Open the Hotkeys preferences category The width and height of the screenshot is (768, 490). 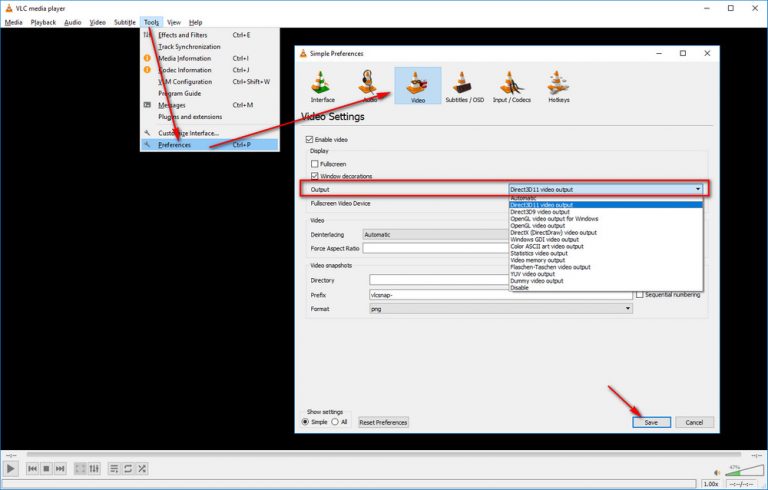click(558, 86)
